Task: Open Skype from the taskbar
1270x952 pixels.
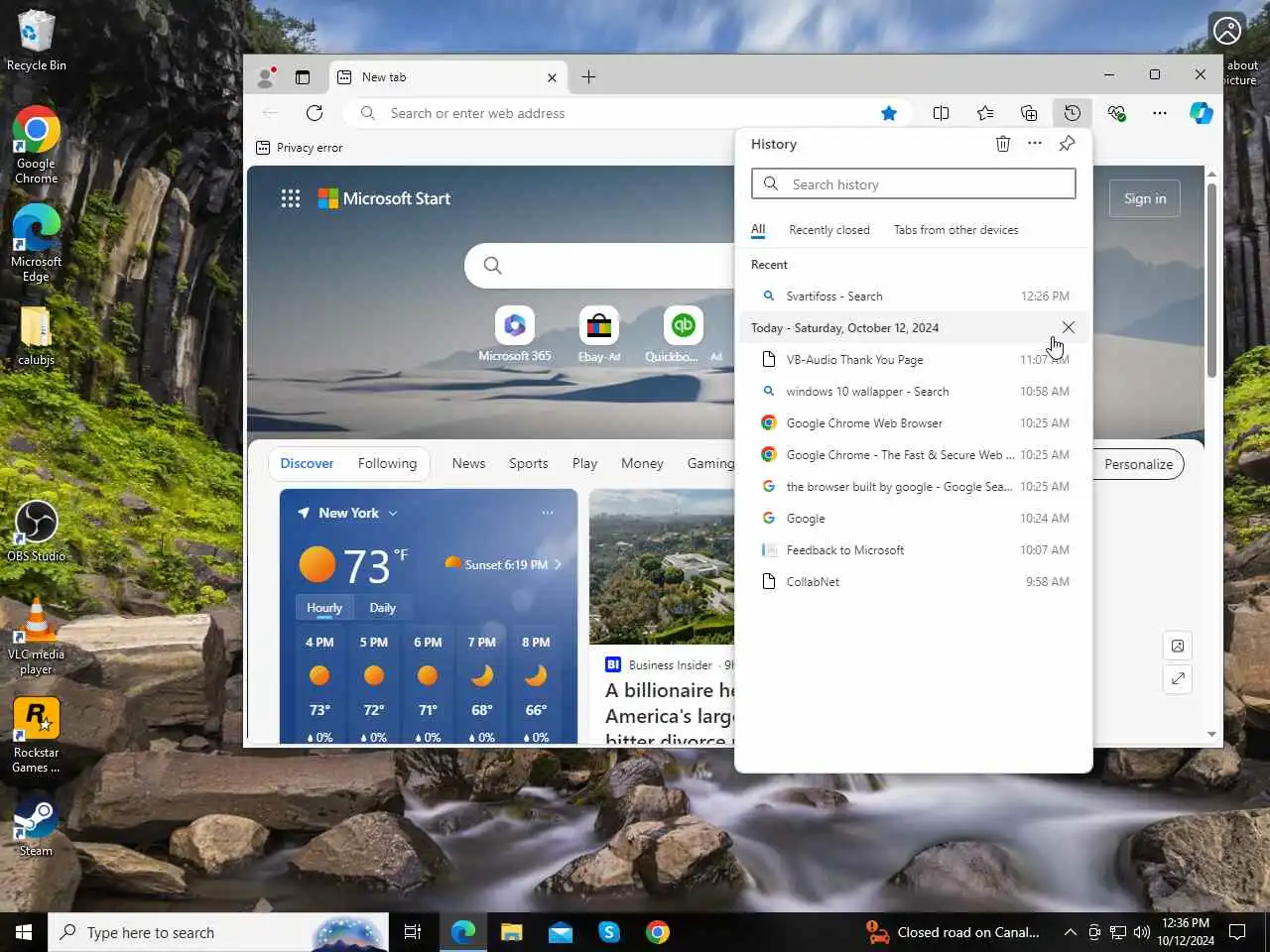Action: point(609,932)
